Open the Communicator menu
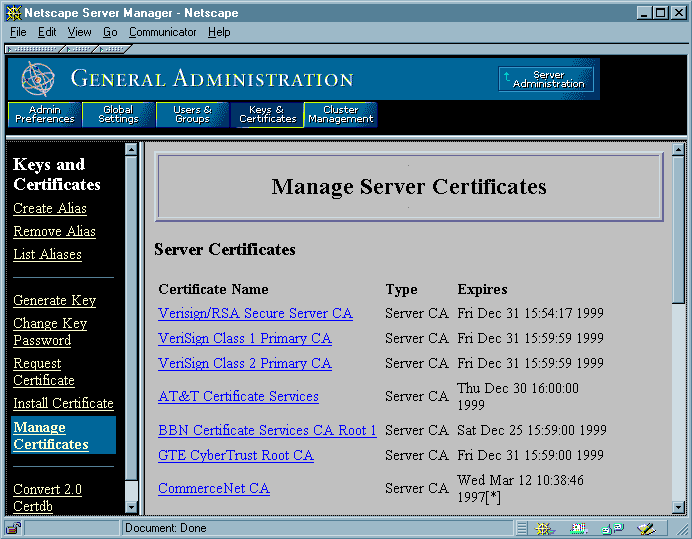Image resolution: width=692 pixels, height=539 pixels. pos(162,32)
